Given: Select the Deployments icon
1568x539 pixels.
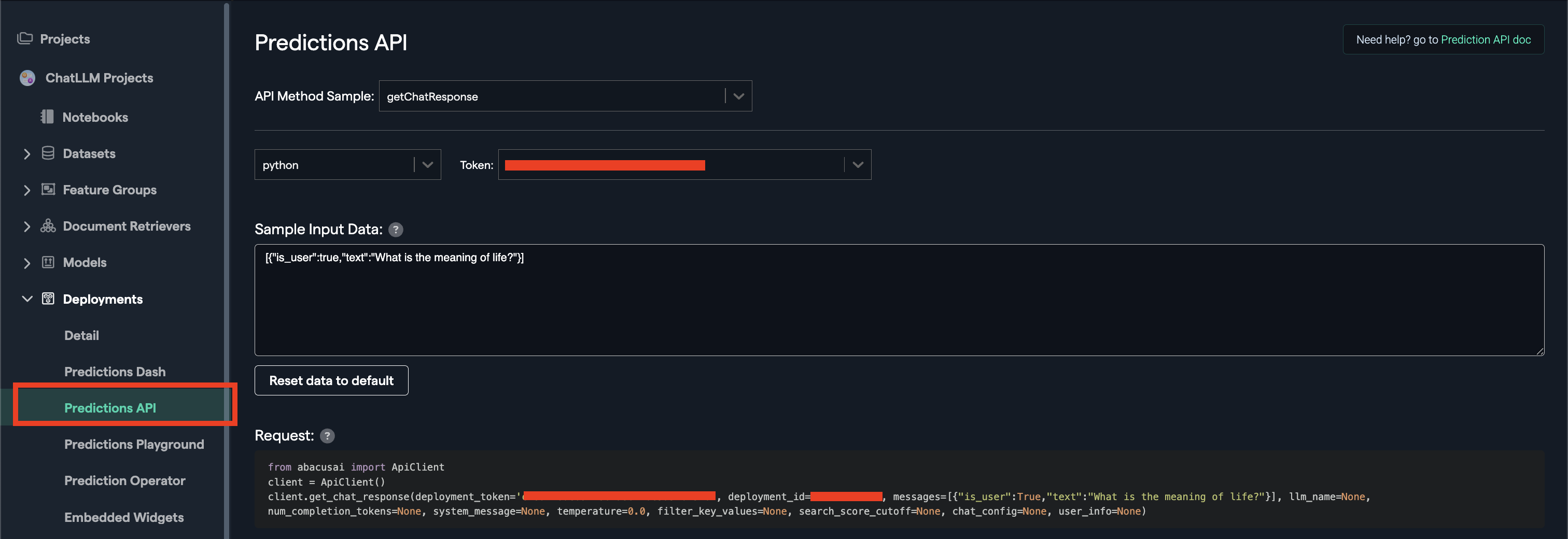Looking at the screenshot, I should [x=48, y=299].
